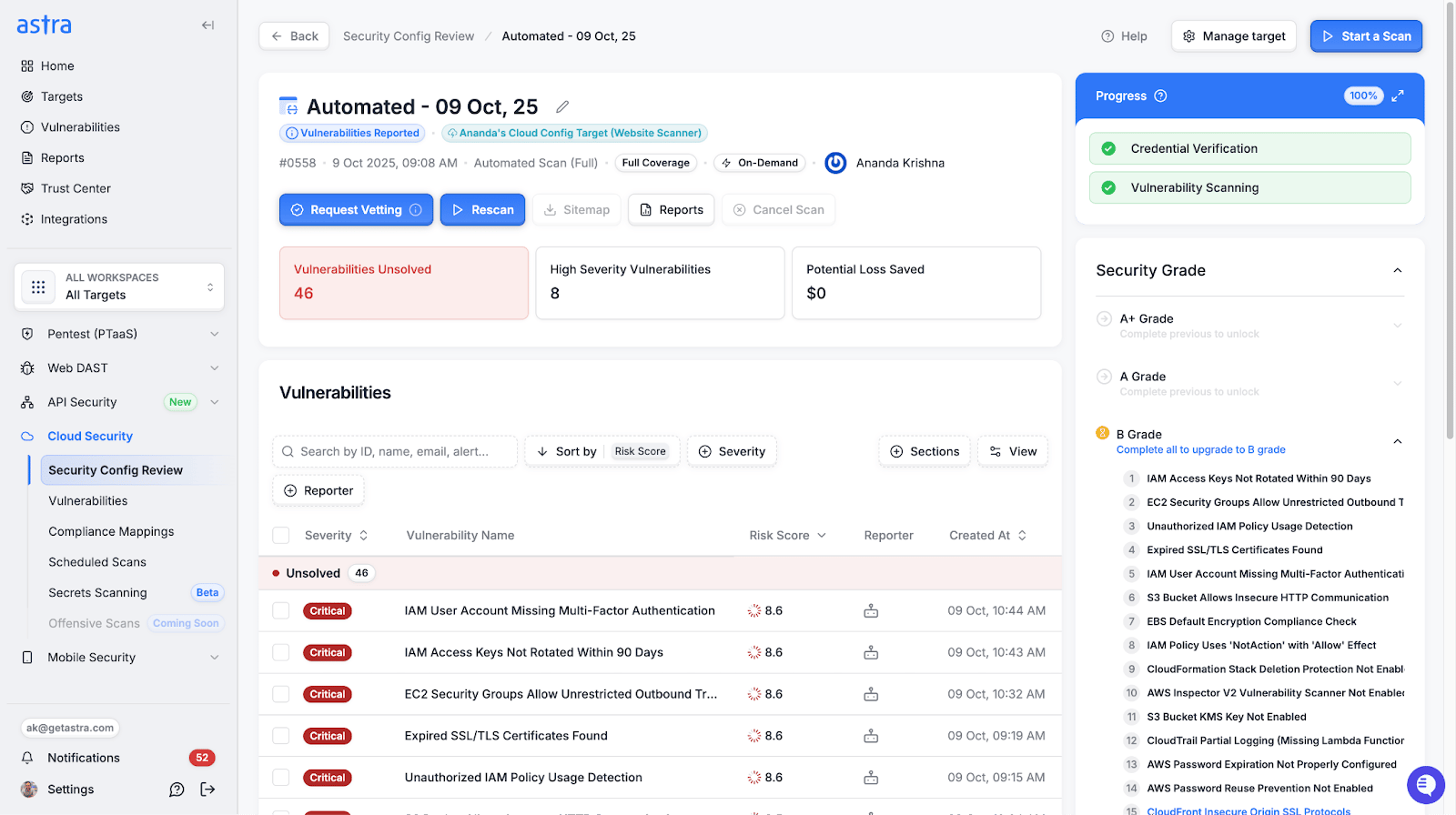Open the chat support bubble

[x=1426, y=785]
